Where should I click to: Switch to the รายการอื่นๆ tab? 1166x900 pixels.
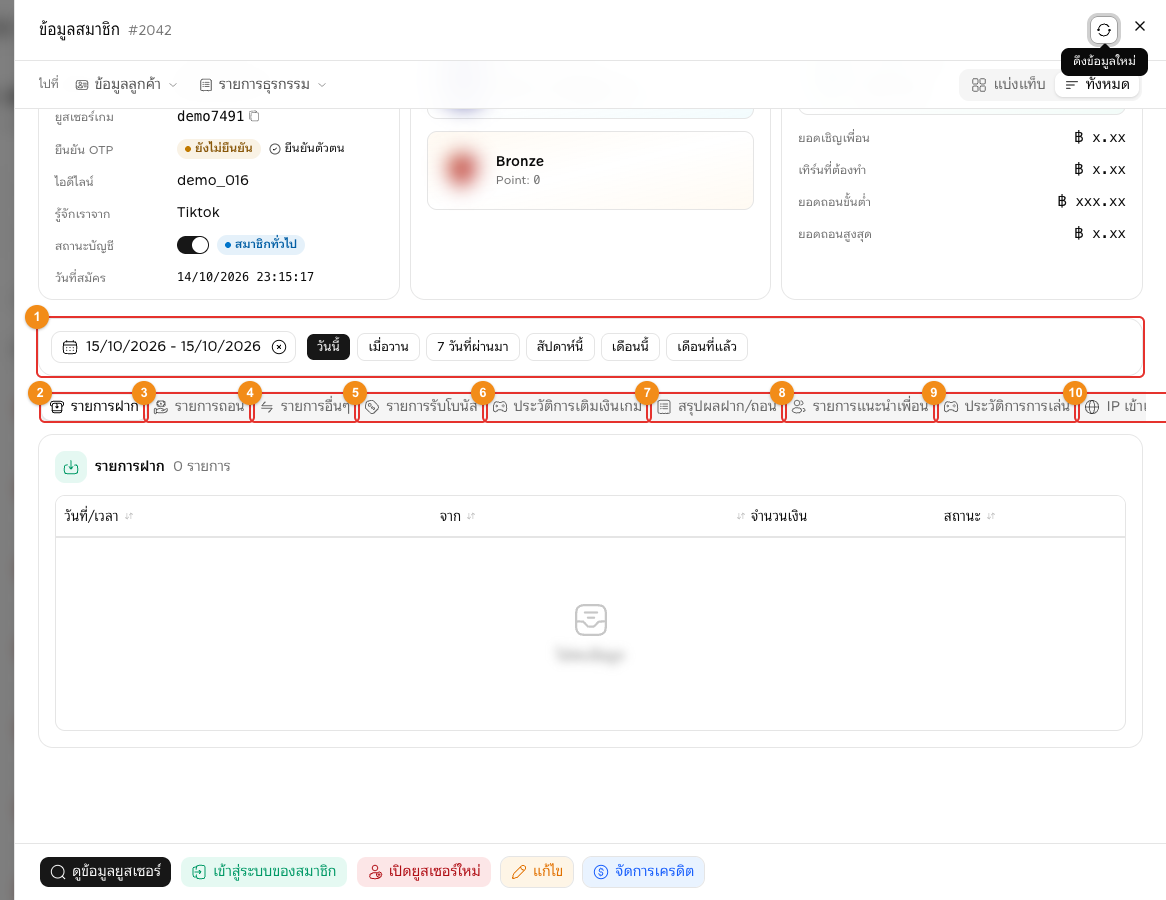tap(305, 407)
